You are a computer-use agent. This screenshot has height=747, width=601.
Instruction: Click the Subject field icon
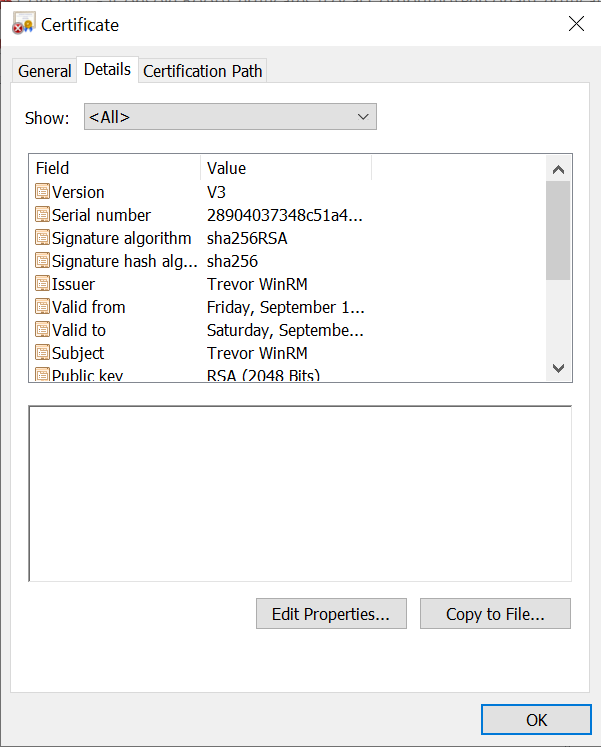click(x=42, y=353)
